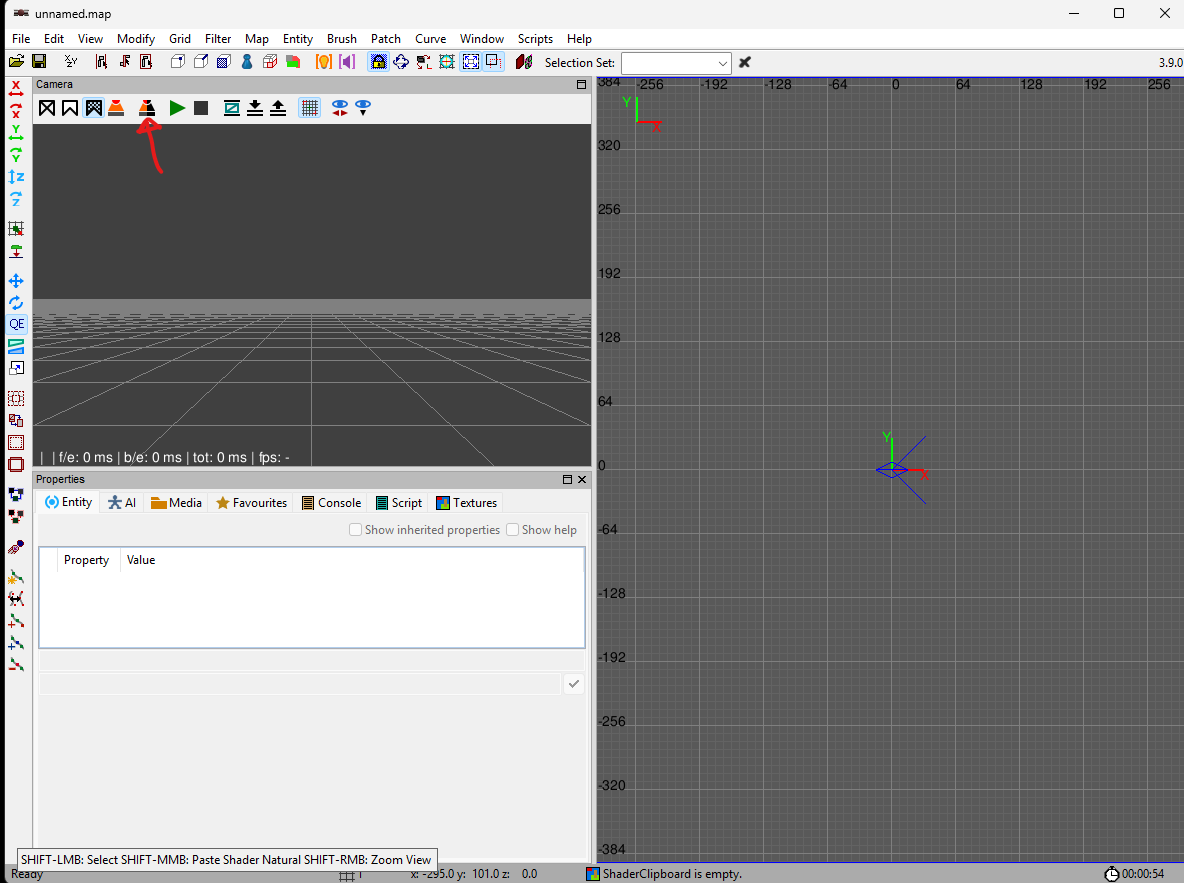Open the Patch menu
Screen dimensions: 1184x883
point(386,39)
